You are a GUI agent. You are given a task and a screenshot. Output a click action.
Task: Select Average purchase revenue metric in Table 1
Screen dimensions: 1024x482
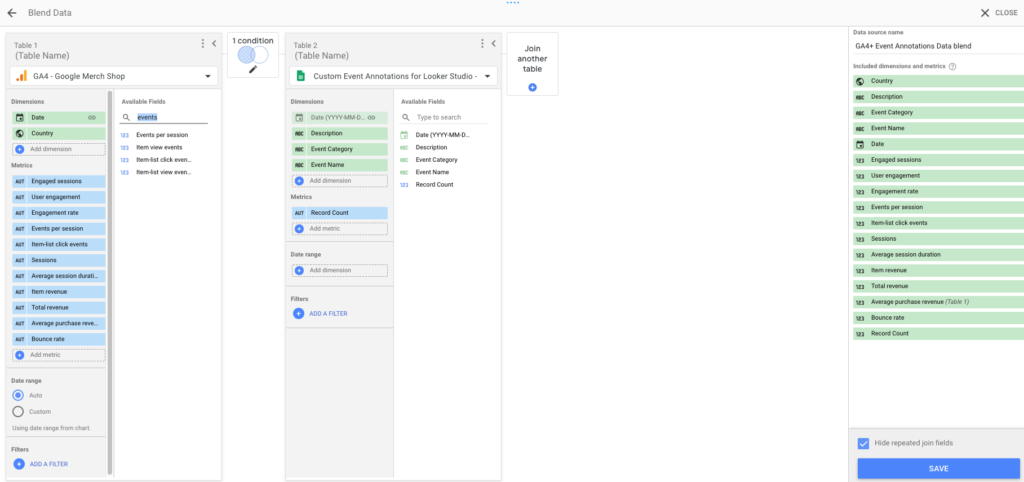tap(58, 323)
